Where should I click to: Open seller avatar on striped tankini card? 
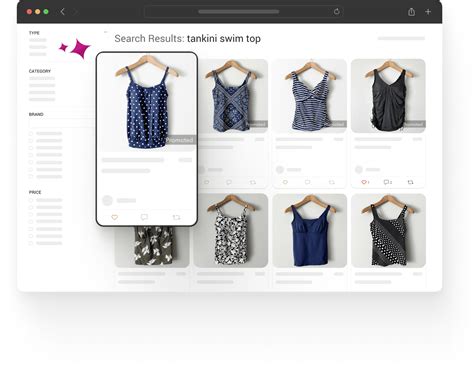coord(280,170)
